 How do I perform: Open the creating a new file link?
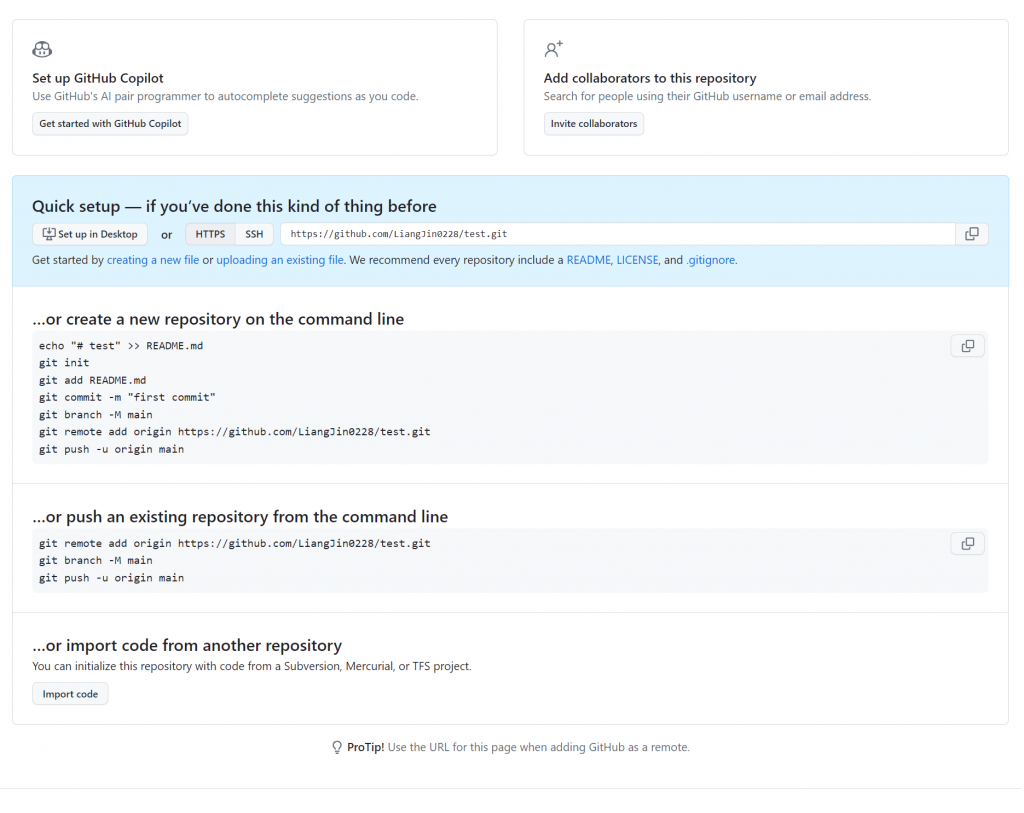pos(153,260)
